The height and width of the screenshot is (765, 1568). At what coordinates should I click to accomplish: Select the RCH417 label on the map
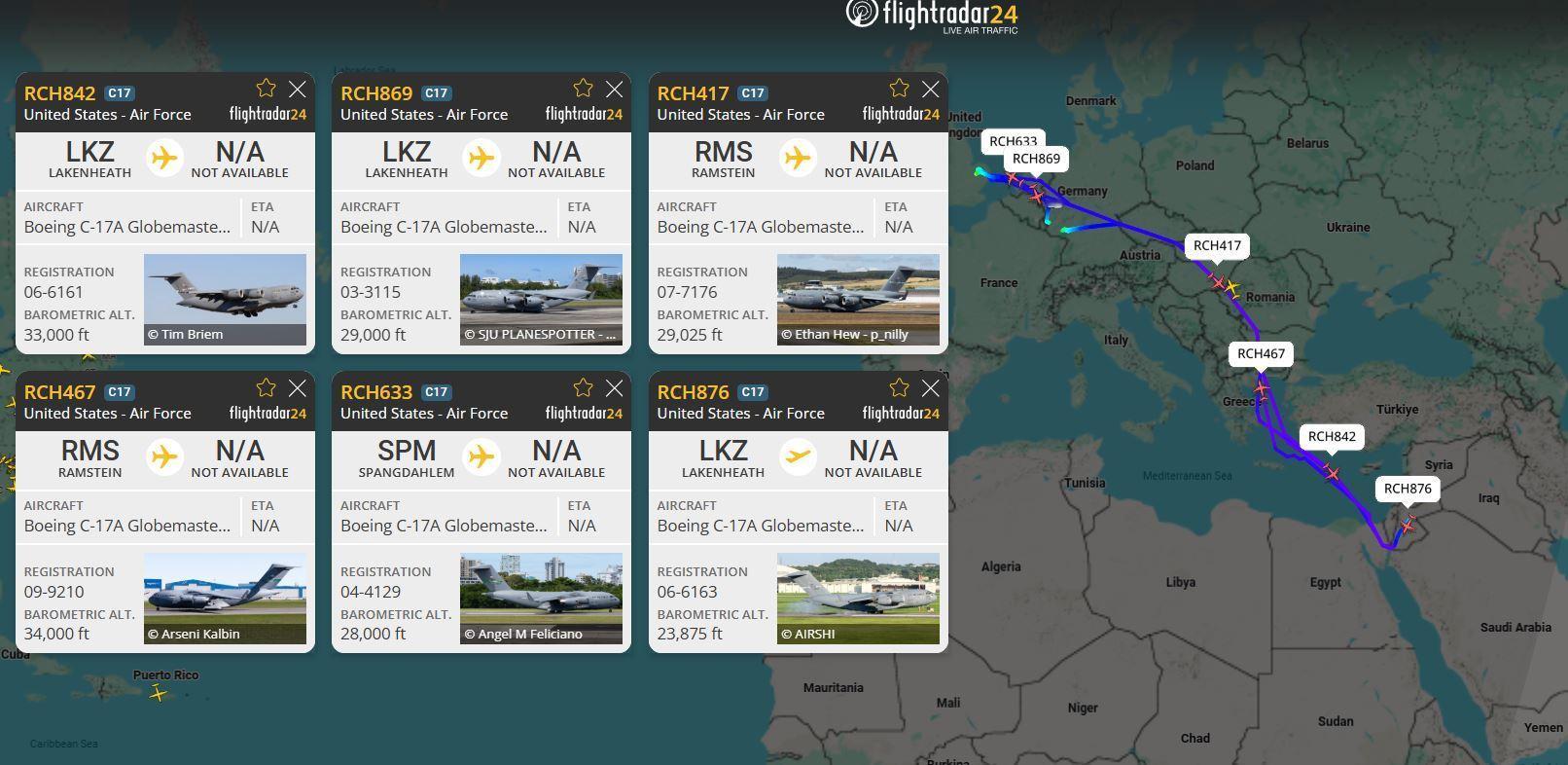tap(1217, 245)
